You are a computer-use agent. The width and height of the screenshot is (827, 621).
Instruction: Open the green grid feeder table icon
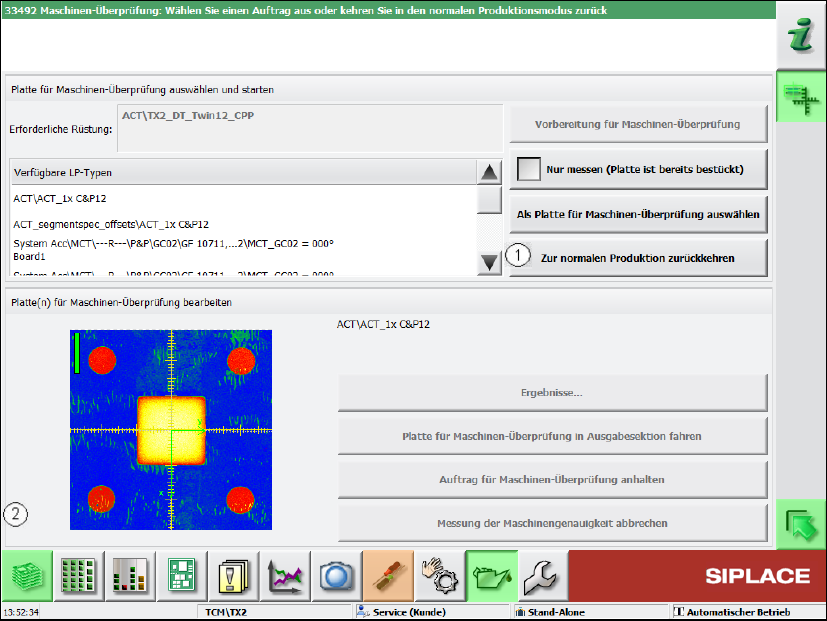(x=79, y=576)
